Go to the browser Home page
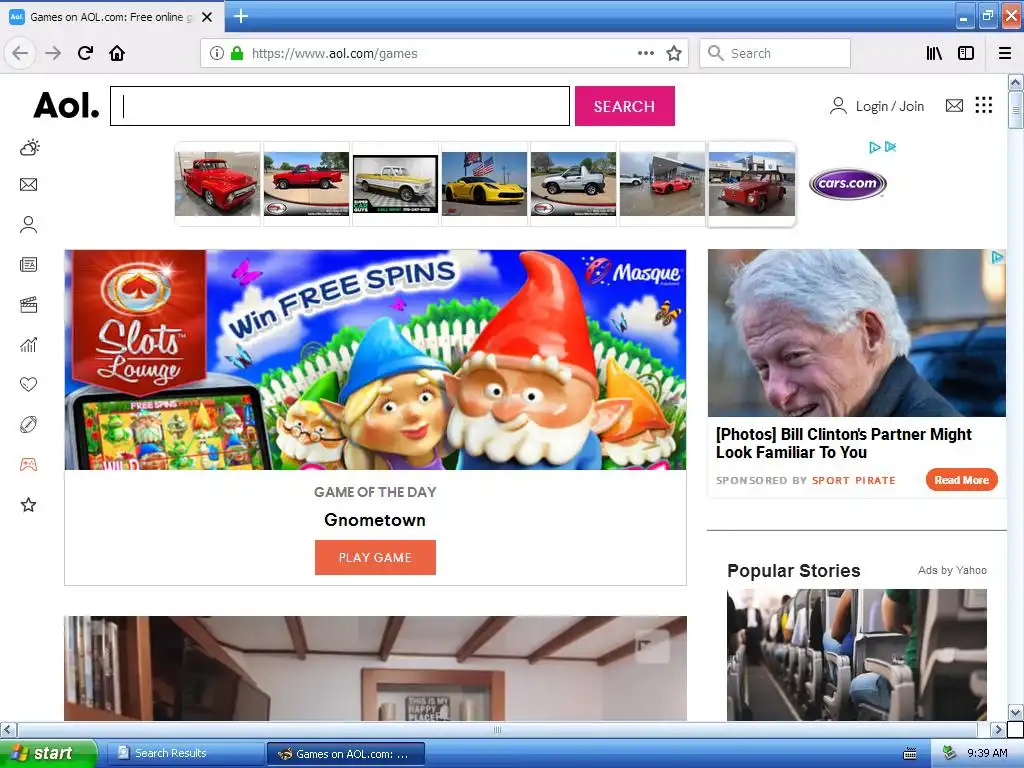This screenshot has height=768, width=1024. [117, 53]
